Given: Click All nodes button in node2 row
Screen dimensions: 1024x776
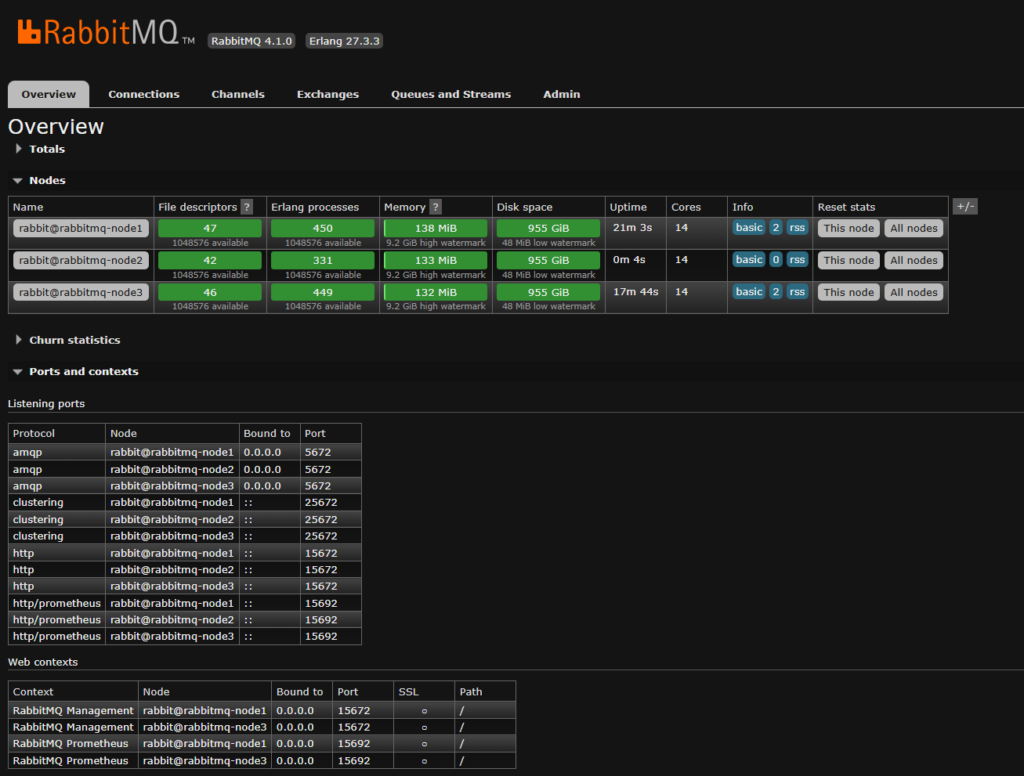Looking at the screenshot, I should point(914,260).
